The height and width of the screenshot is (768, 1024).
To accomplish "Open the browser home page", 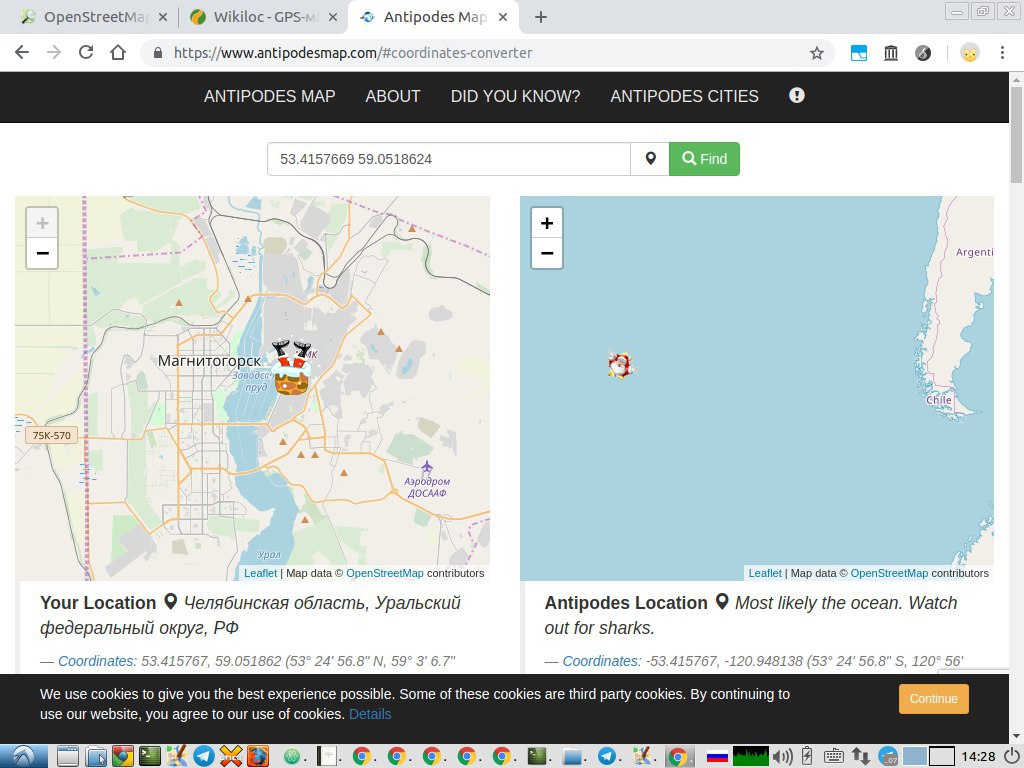I will (118, 53).
